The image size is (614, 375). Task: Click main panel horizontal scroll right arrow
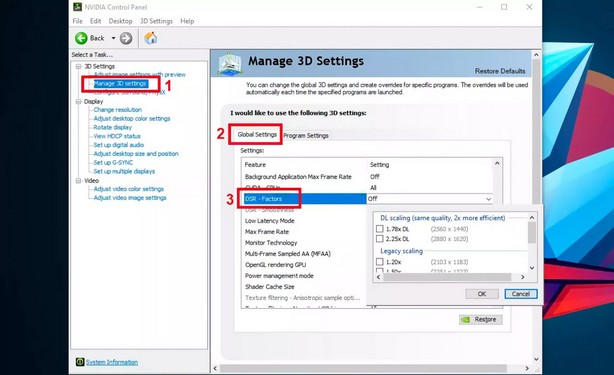click(x=527, y=368)
